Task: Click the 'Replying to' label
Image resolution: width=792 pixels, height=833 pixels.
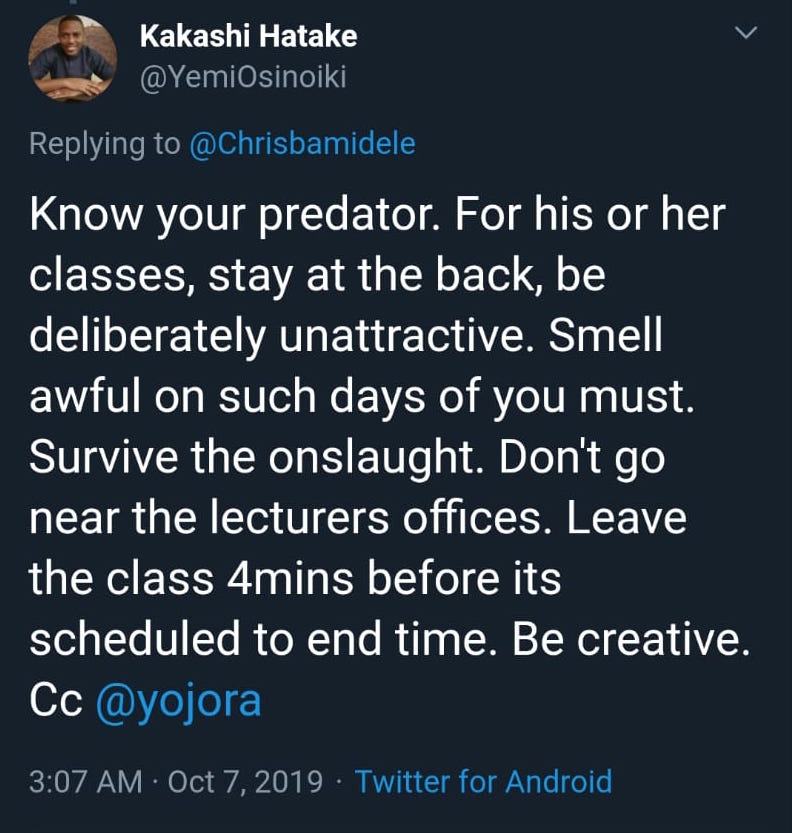Action: pyautogui.click(x=105, y=144)
